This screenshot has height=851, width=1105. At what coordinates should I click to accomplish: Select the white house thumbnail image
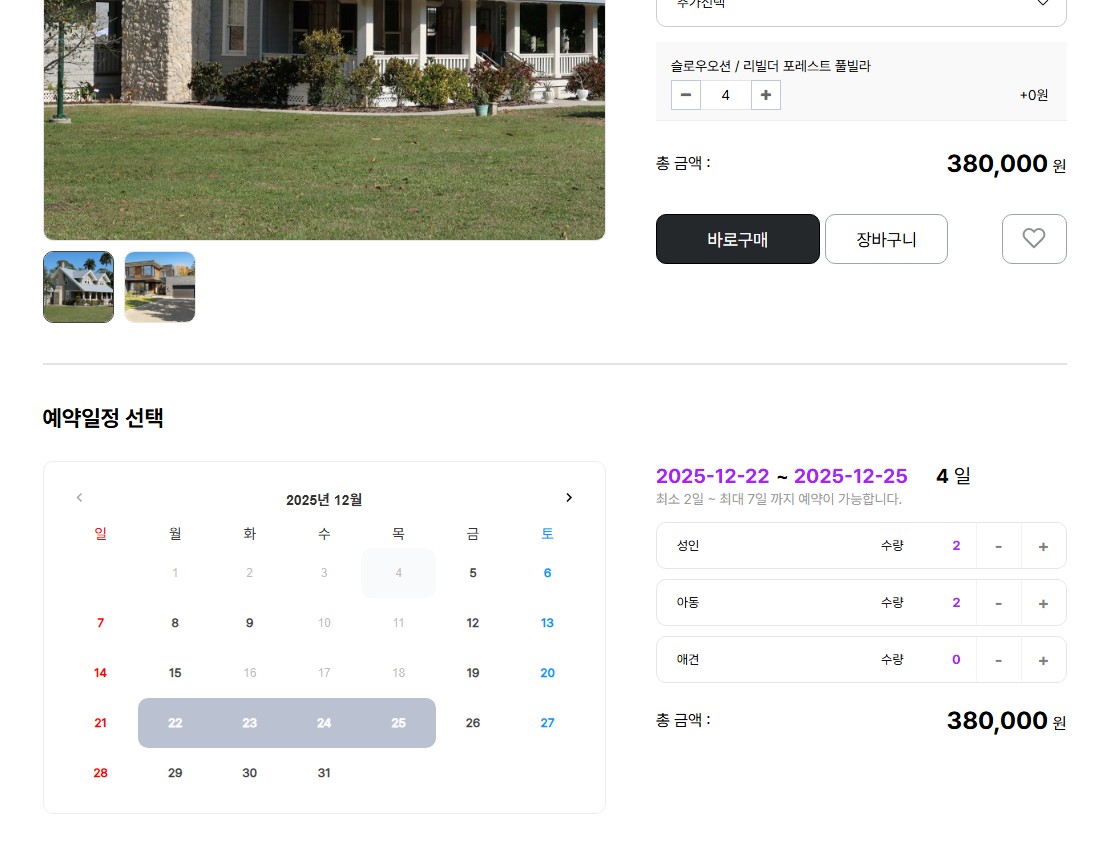78,287
